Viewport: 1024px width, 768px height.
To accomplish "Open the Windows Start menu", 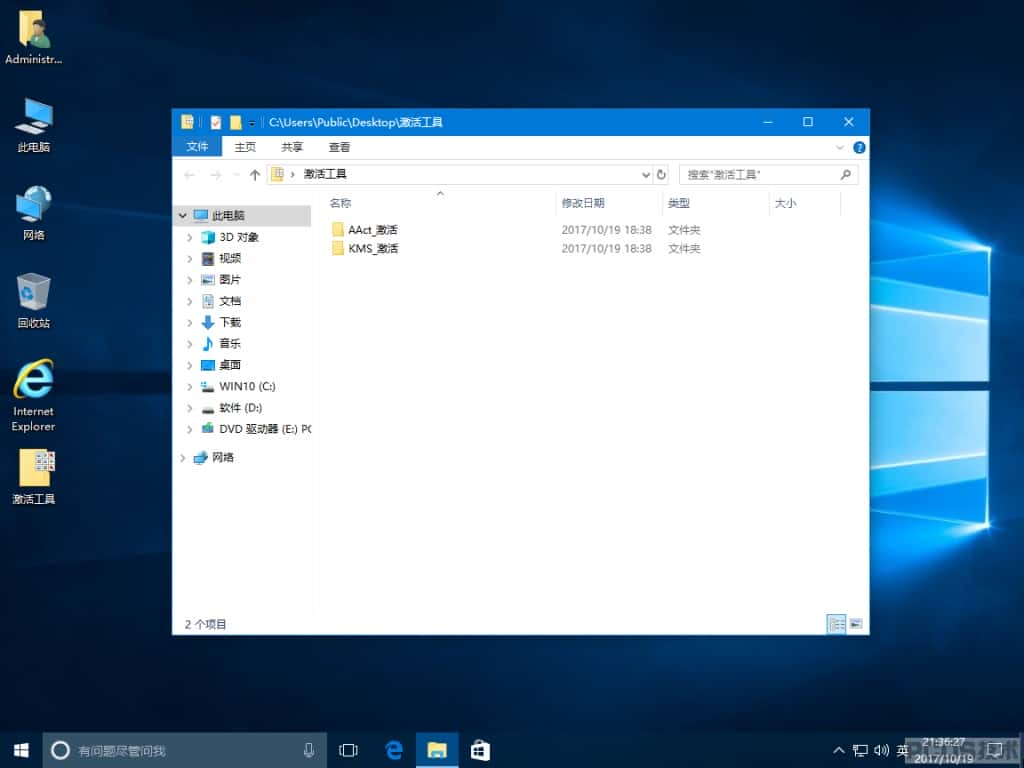I will click(21, 750).
